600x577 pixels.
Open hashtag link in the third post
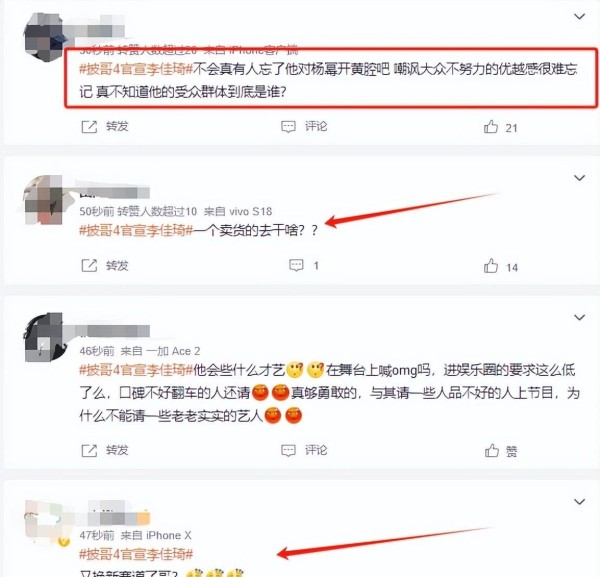pyautogui.click(x=136, y=370)
